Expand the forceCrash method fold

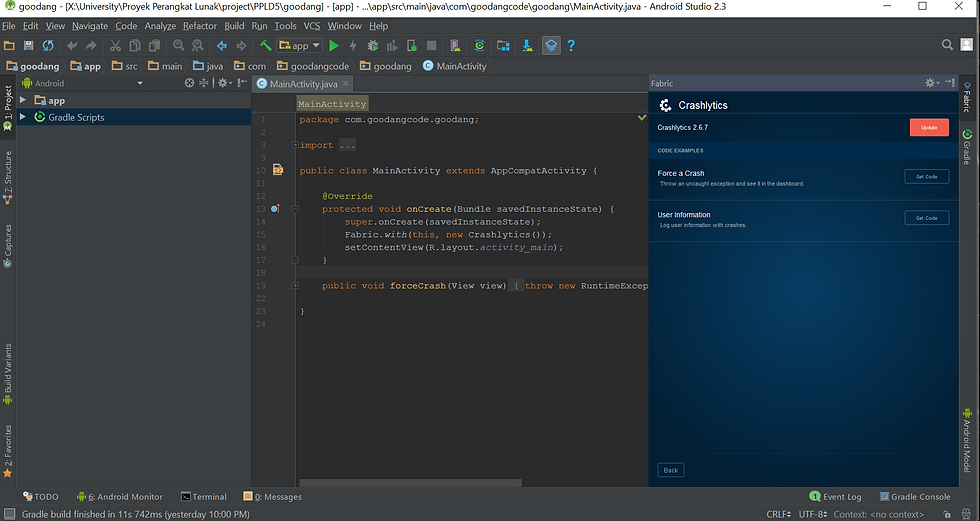(295, 285)
